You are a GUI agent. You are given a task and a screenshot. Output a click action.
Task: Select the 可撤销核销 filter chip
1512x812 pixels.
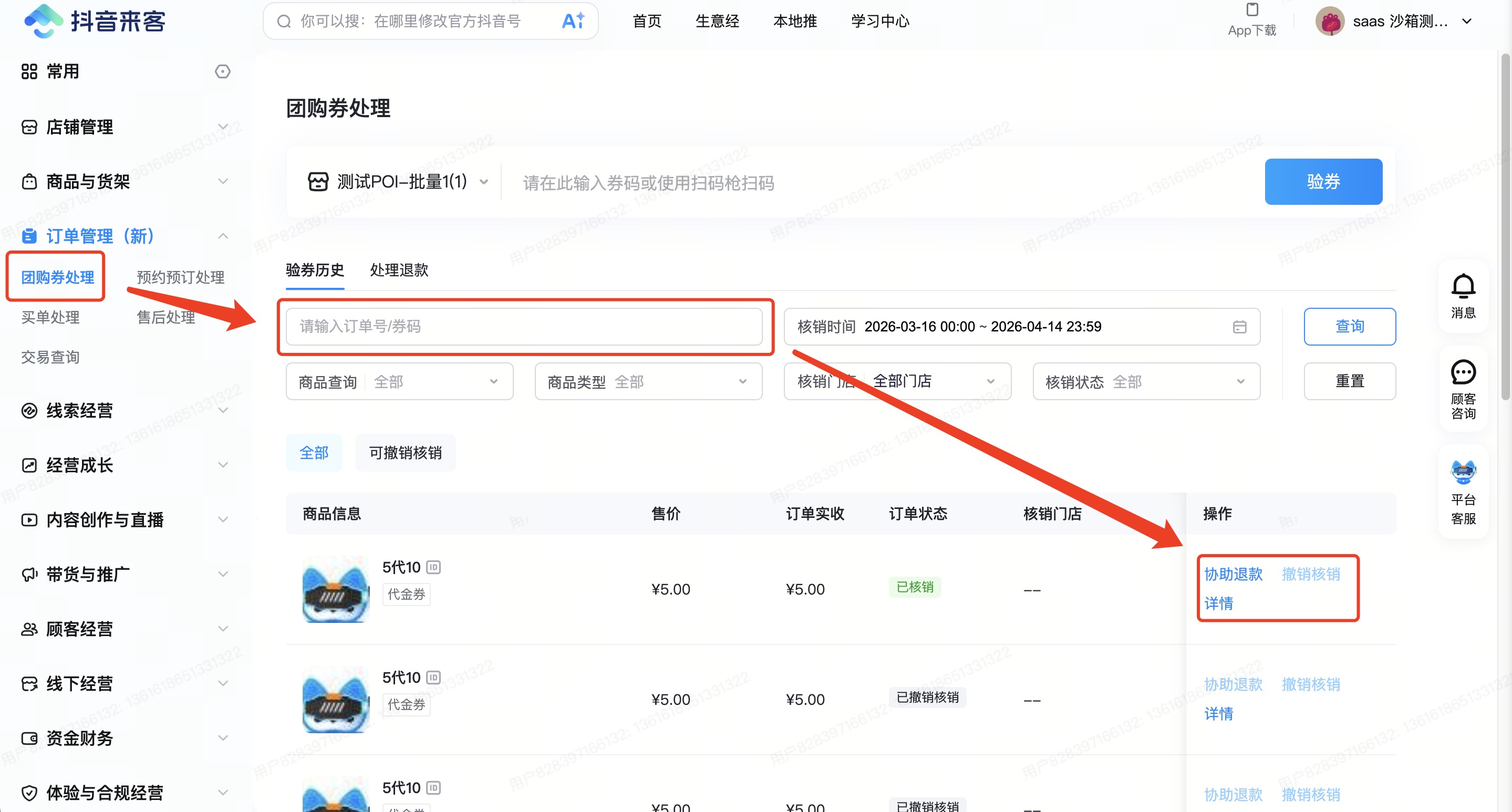[405, 453]
